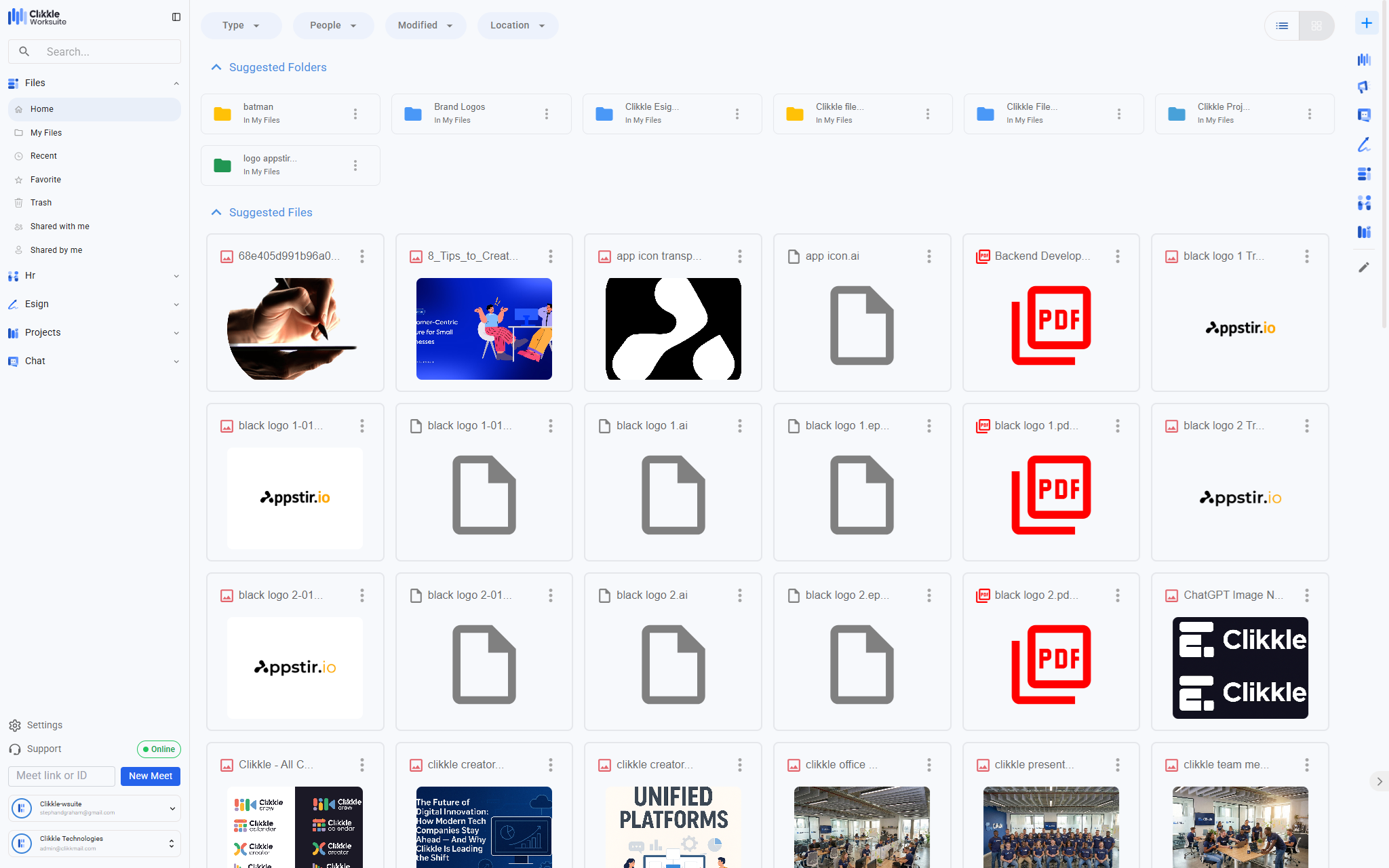Open Shared with me in sidebar
This screenshot has width=1389, height=868.
pos(60,226)
